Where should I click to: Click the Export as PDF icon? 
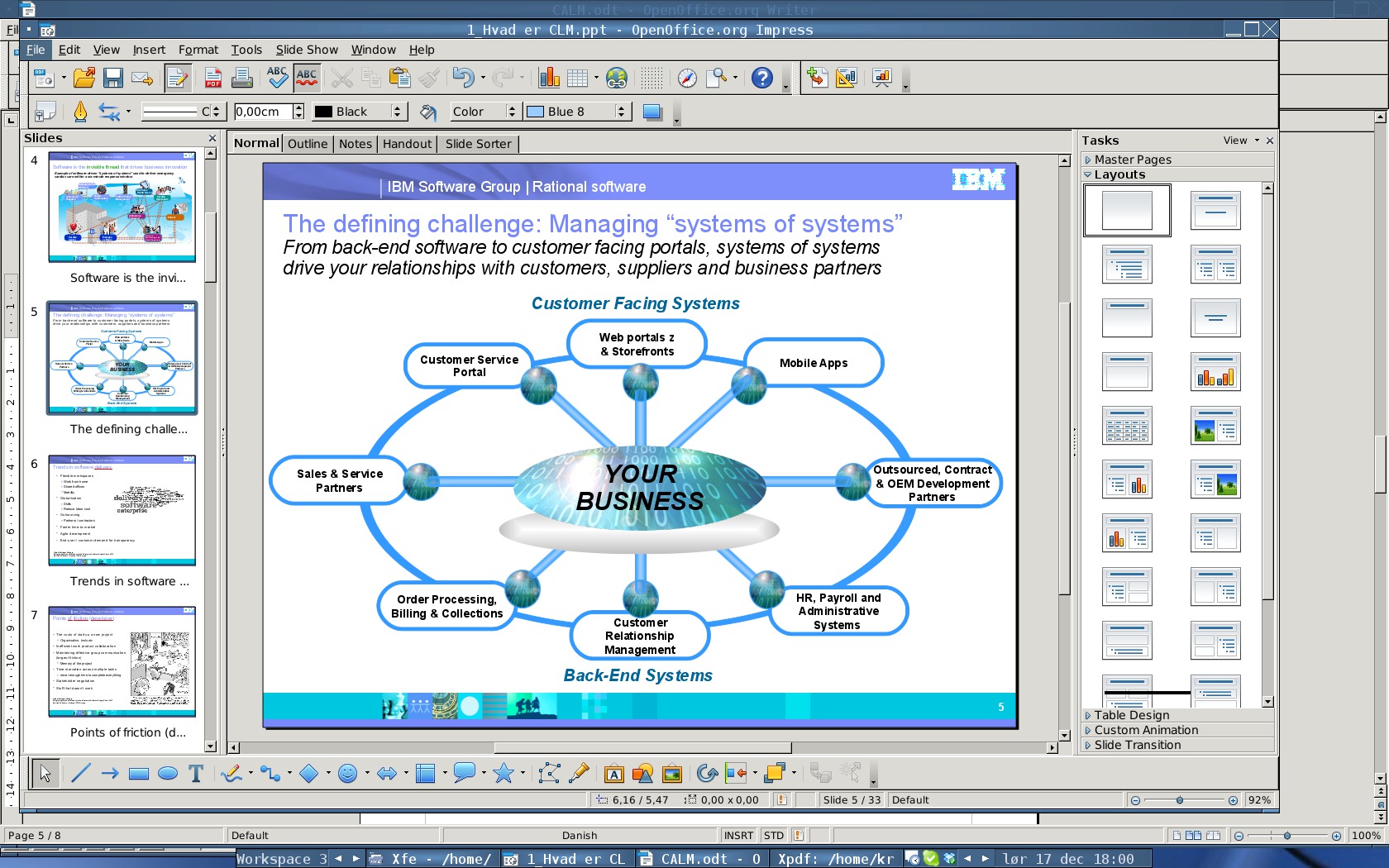pos(212,79)
